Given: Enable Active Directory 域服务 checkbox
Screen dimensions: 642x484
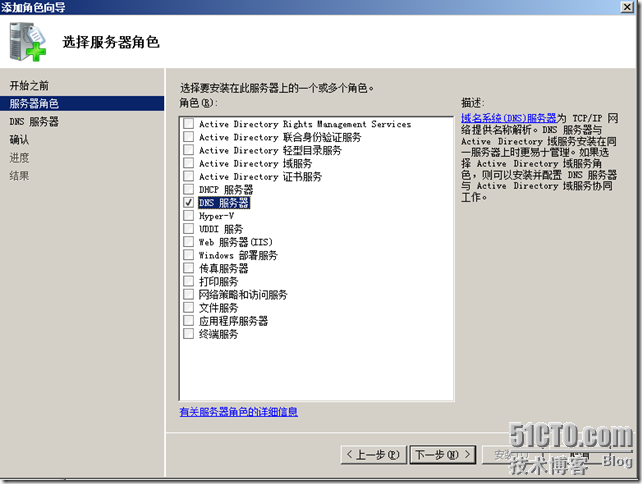Looking at the screenshot, I should 188,163.
